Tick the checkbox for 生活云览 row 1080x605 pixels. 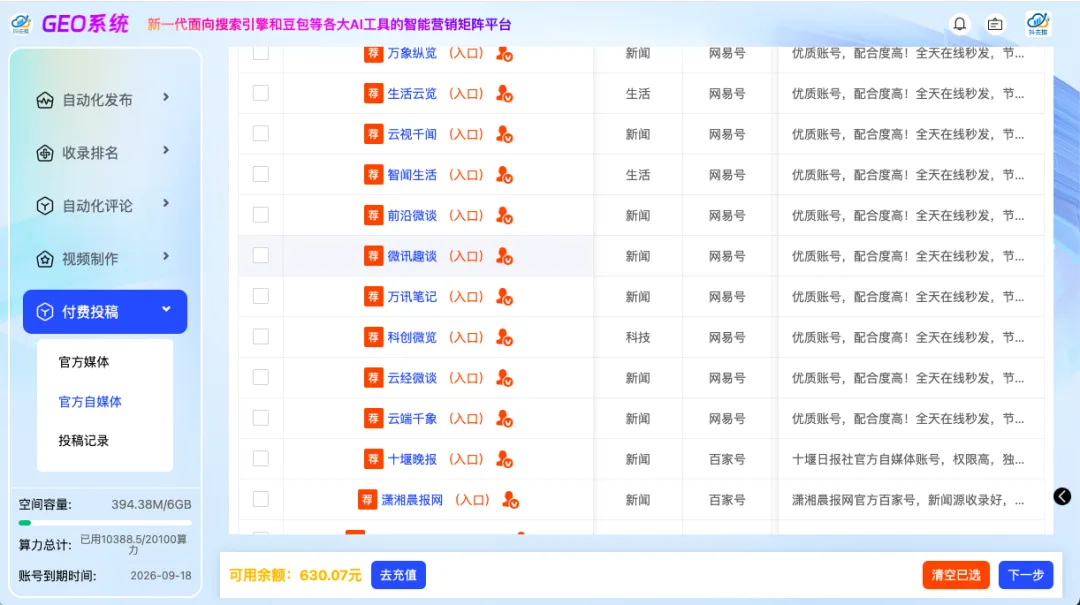tap(260, 93)
